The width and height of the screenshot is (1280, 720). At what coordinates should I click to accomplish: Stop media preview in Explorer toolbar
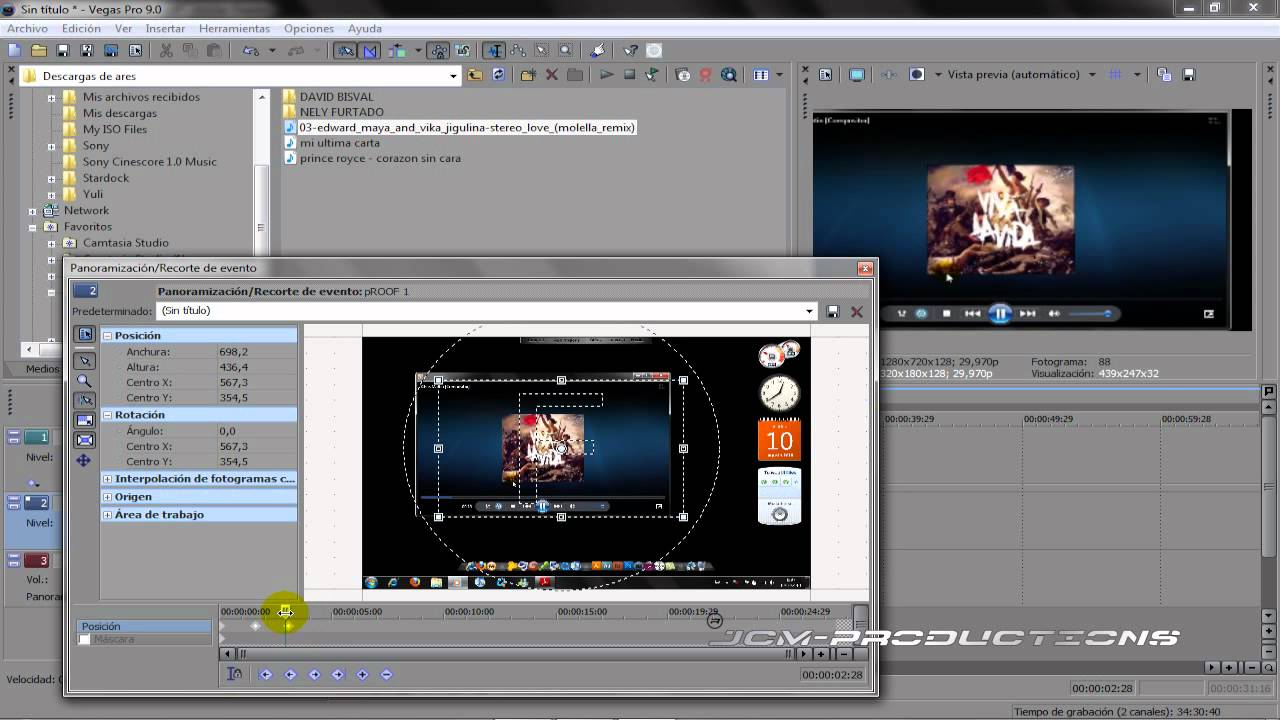(x=629, y=75)
